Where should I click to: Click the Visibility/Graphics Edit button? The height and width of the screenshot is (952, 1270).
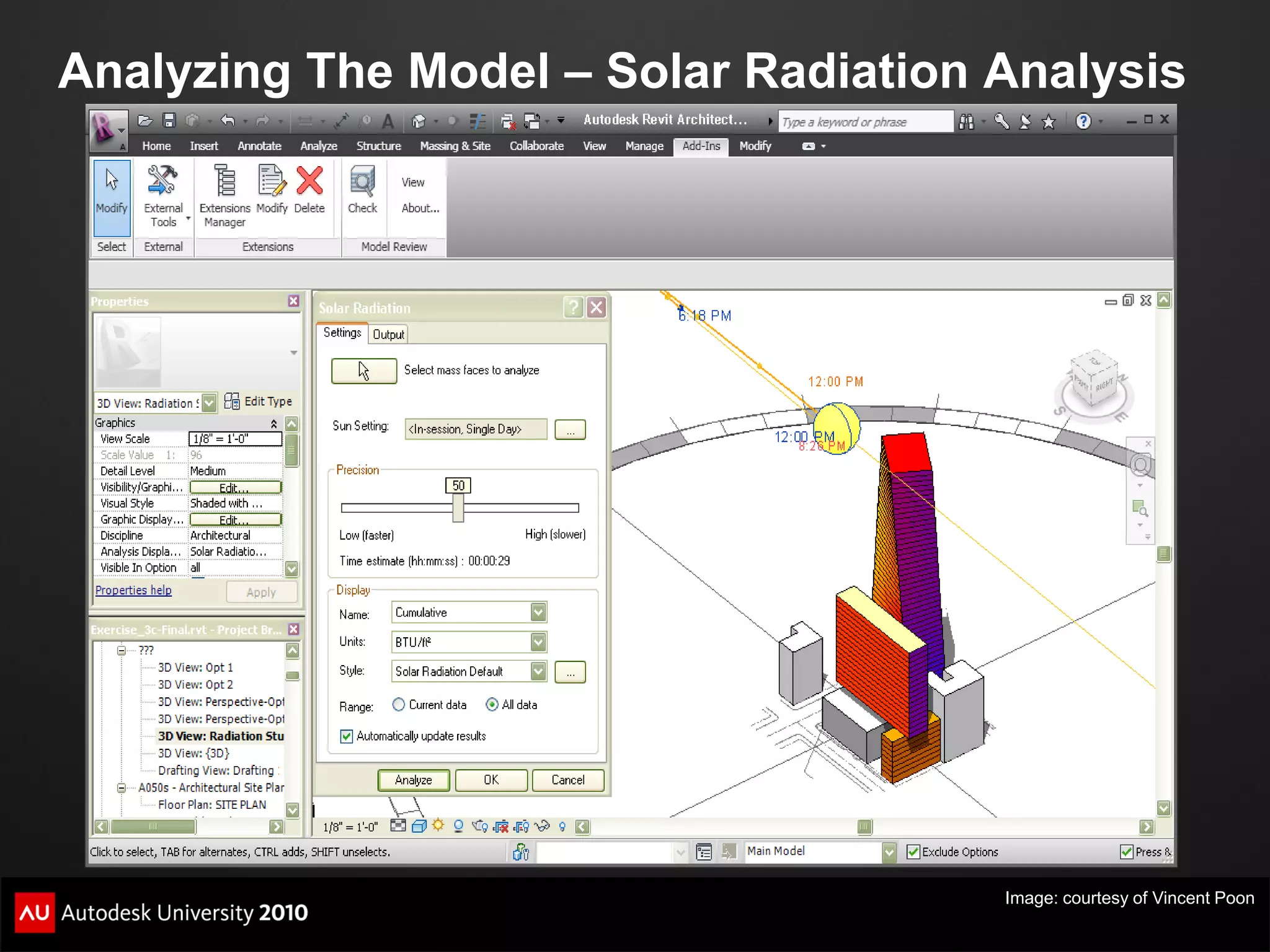click(235, 488)
